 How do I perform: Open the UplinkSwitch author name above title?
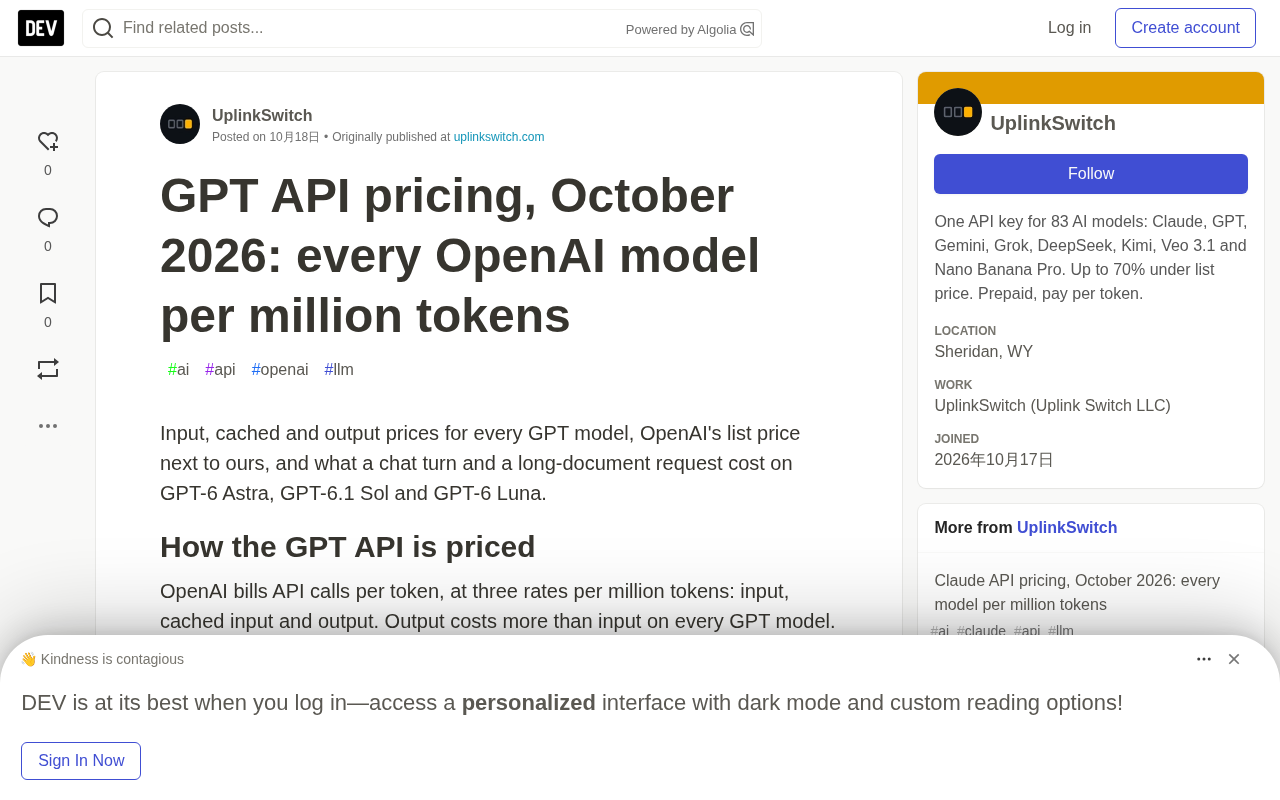click(262, 115)
